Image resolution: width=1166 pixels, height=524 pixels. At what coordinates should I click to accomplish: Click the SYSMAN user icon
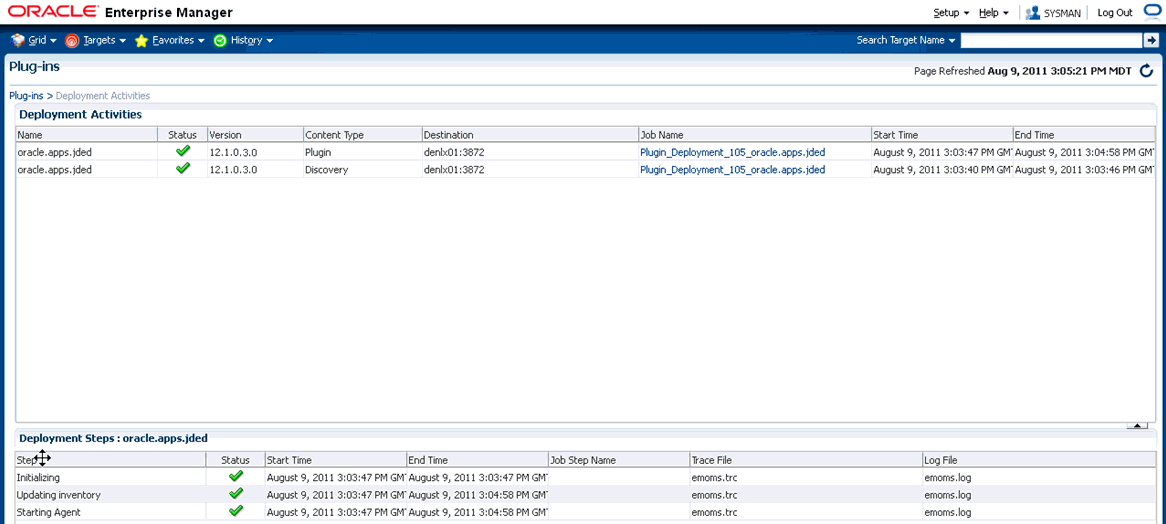click(x=1032, y=13)
